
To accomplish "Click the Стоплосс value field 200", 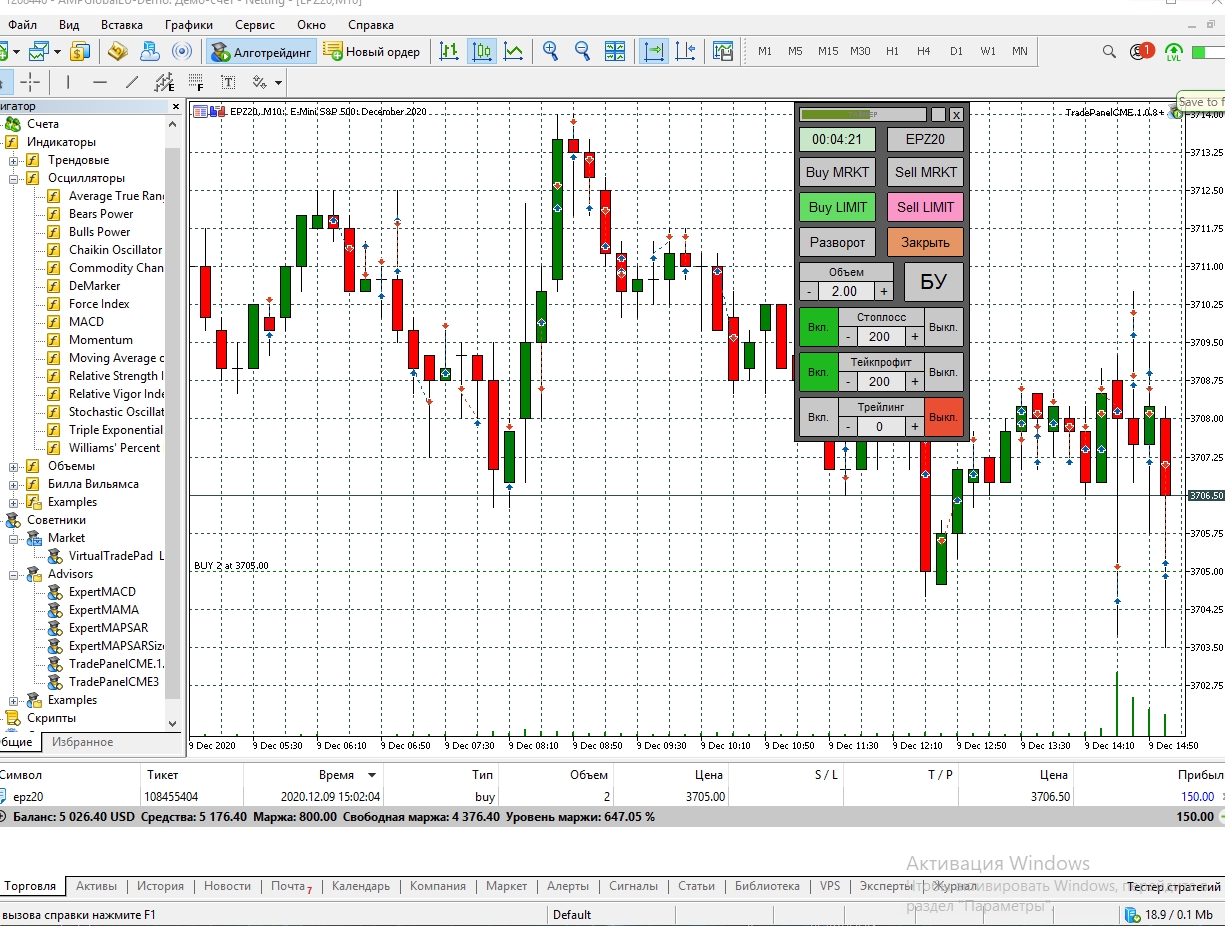I will (880, 336).
